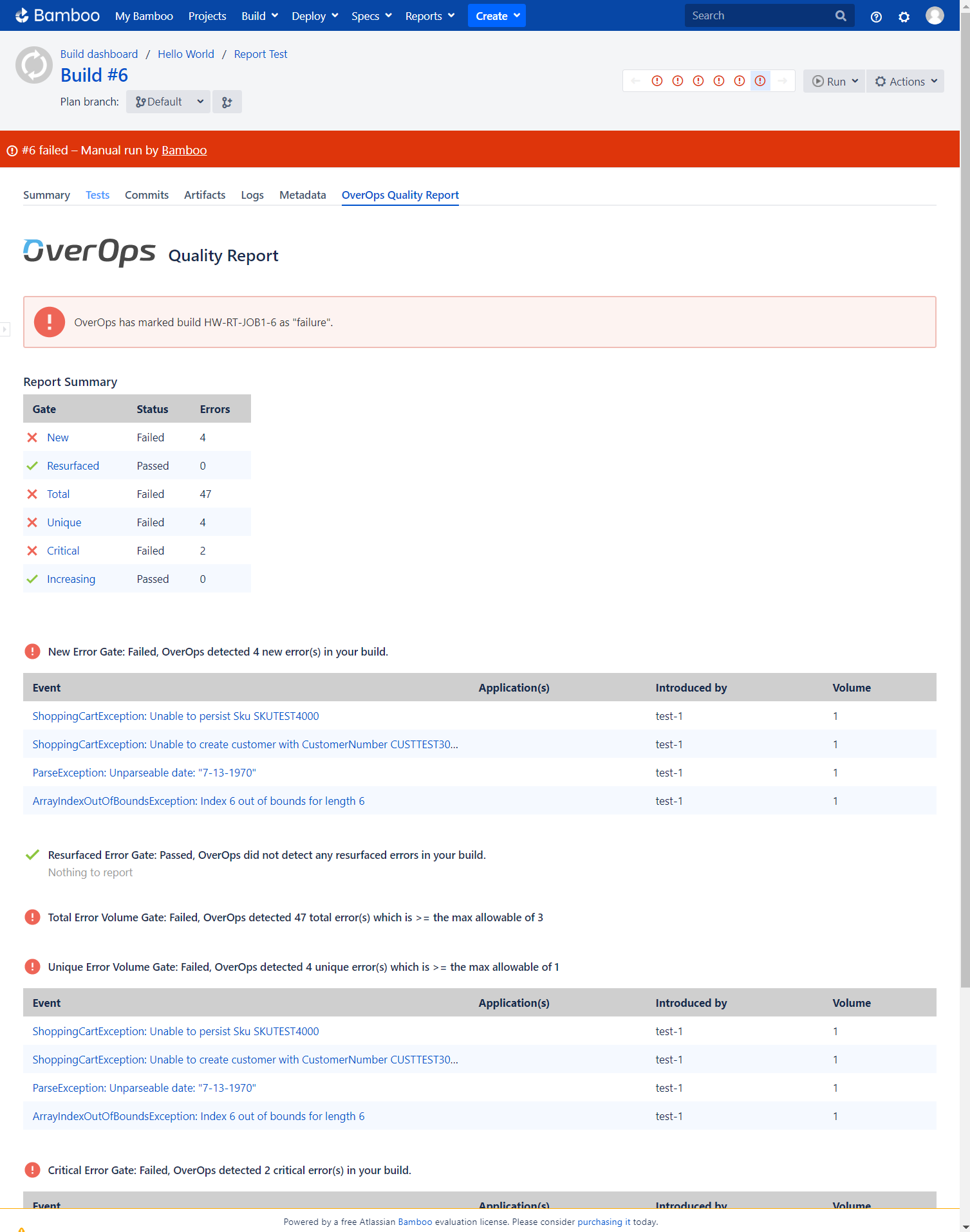Open the Build dropdown menu
Viewport: 970px width, 1232px height.
tap(259, 16)
